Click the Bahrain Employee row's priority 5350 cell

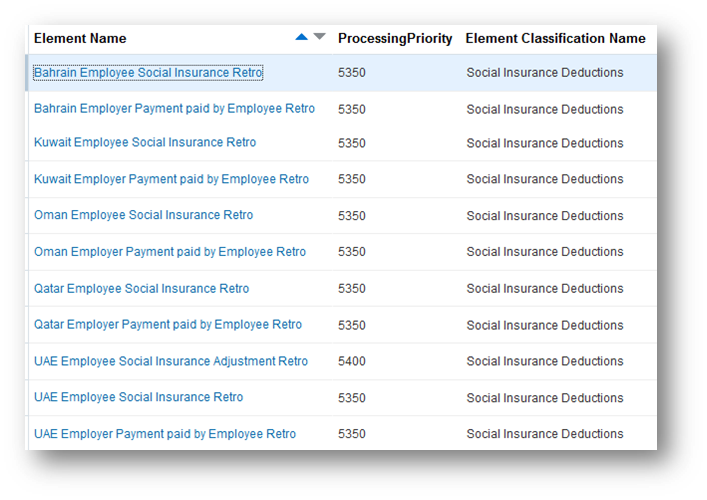tap(352, 73)
